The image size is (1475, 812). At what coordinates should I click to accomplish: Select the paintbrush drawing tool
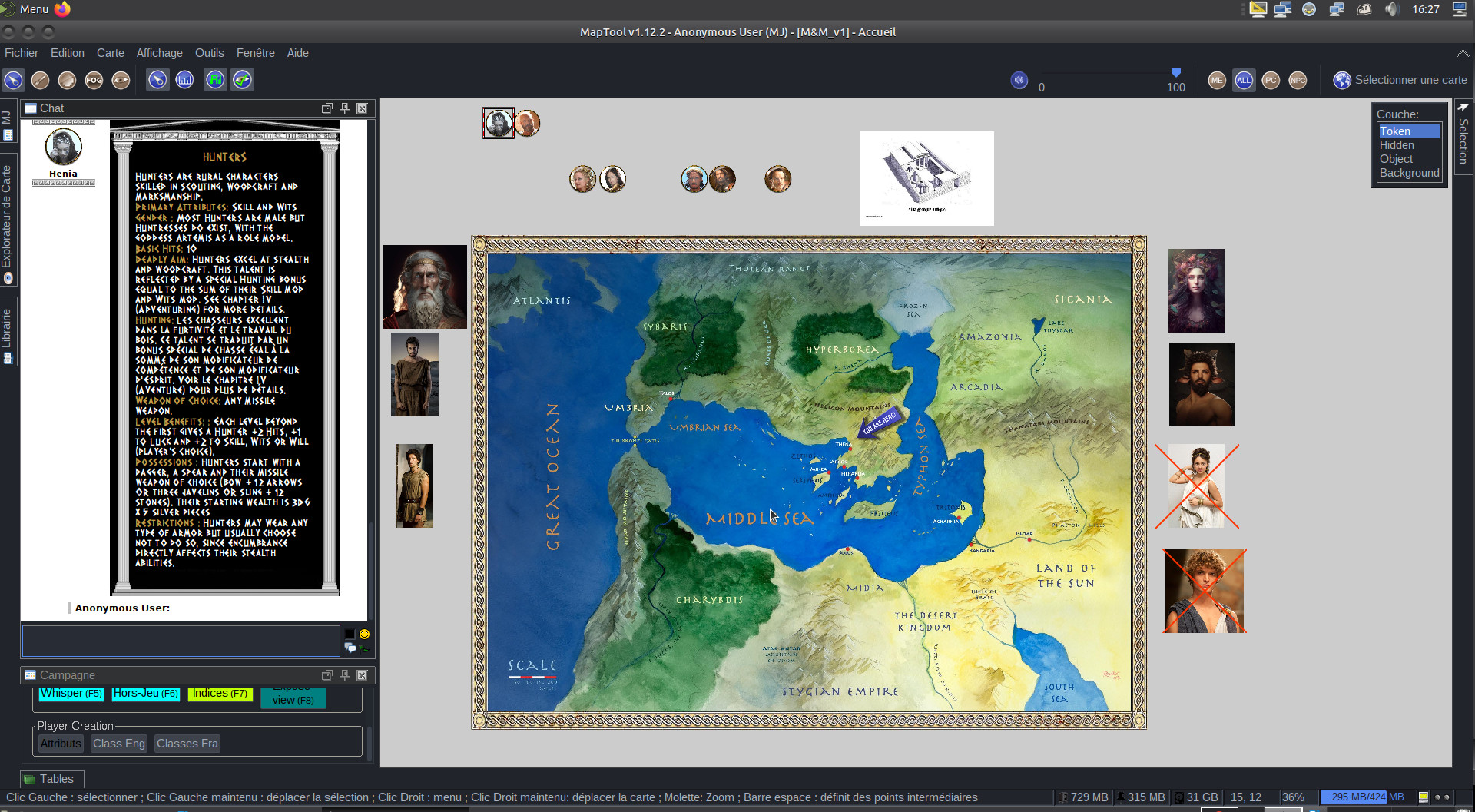[41, 80]
